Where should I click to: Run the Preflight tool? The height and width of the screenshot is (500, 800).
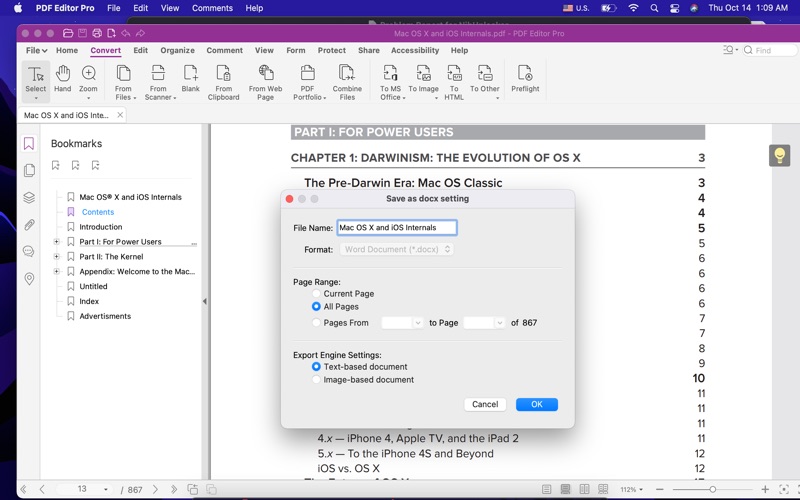(525, 79)
